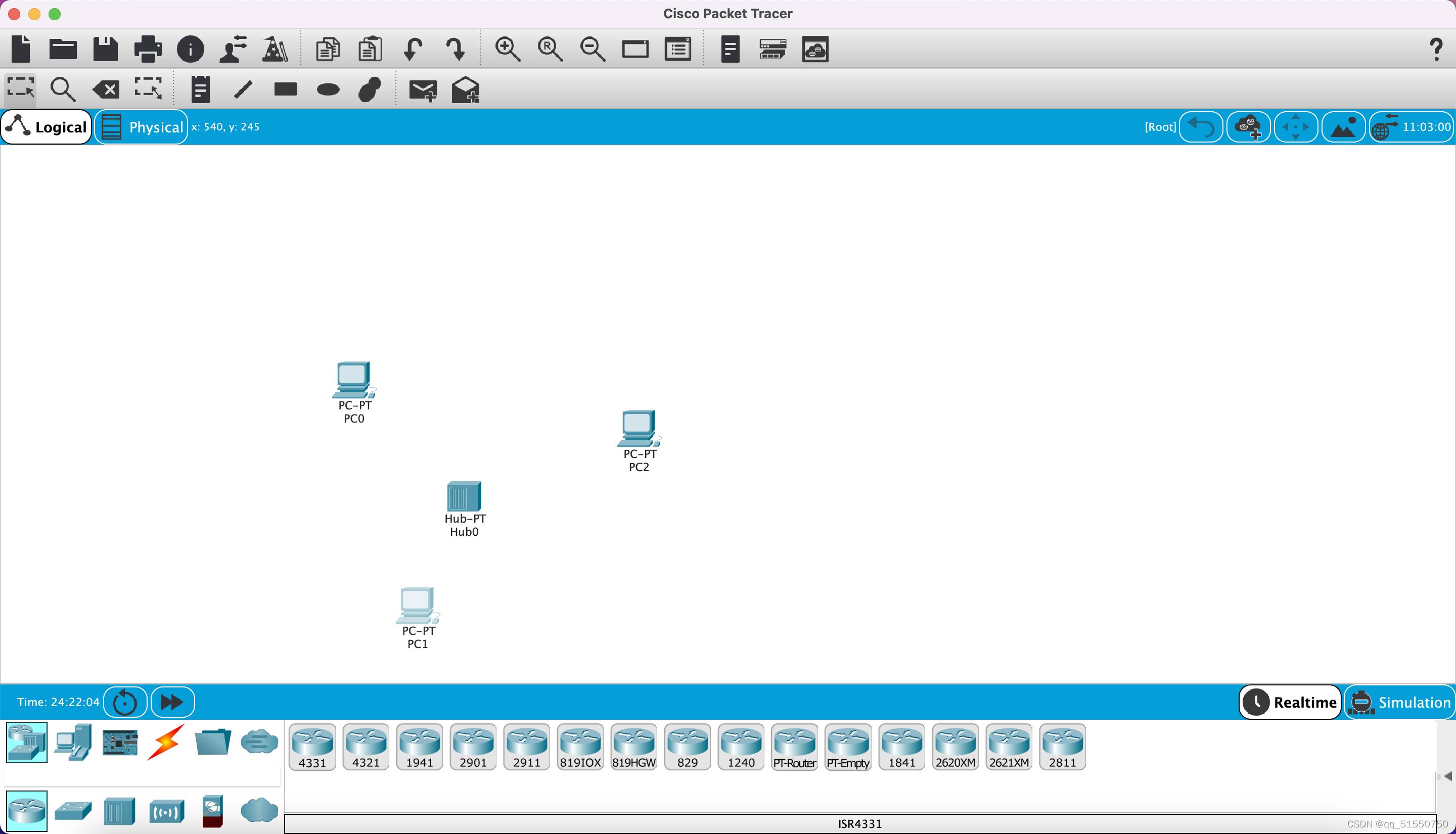Copy selection with the copy icon
This screenshot has height=834, width=1456.
328,49
